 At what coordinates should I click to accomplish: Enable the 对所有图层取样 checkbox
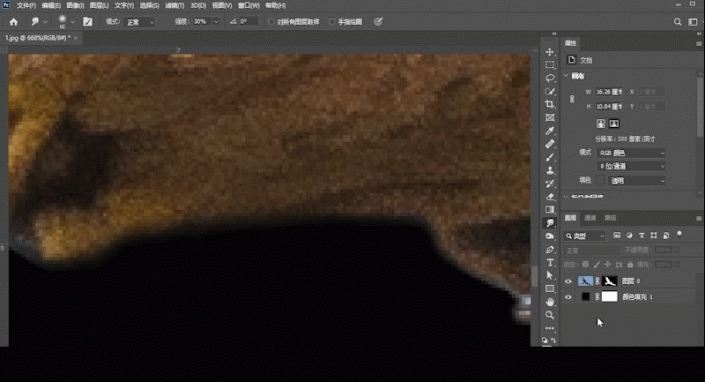271,22
